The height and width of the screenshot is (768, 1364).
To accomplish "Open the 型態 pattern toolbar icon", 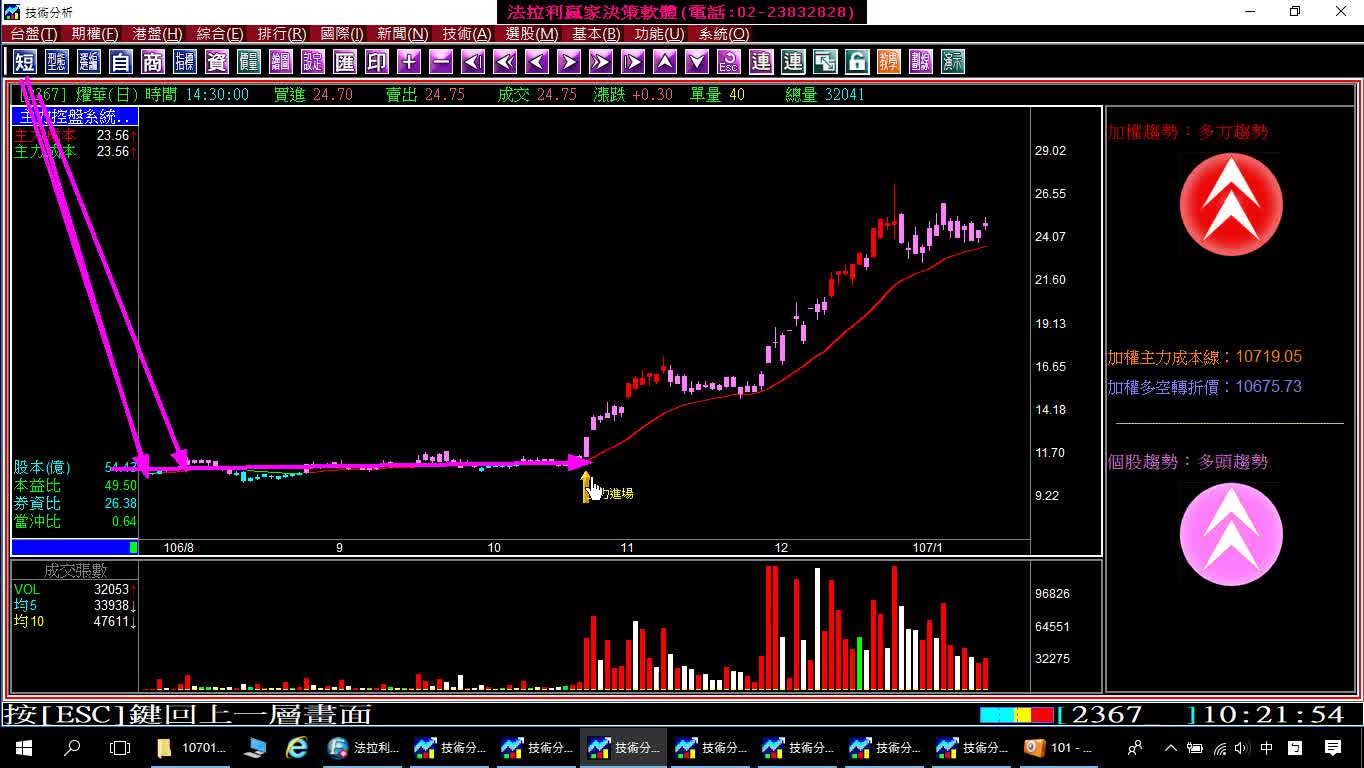I will pyautogui.click(x=57, y=62).
